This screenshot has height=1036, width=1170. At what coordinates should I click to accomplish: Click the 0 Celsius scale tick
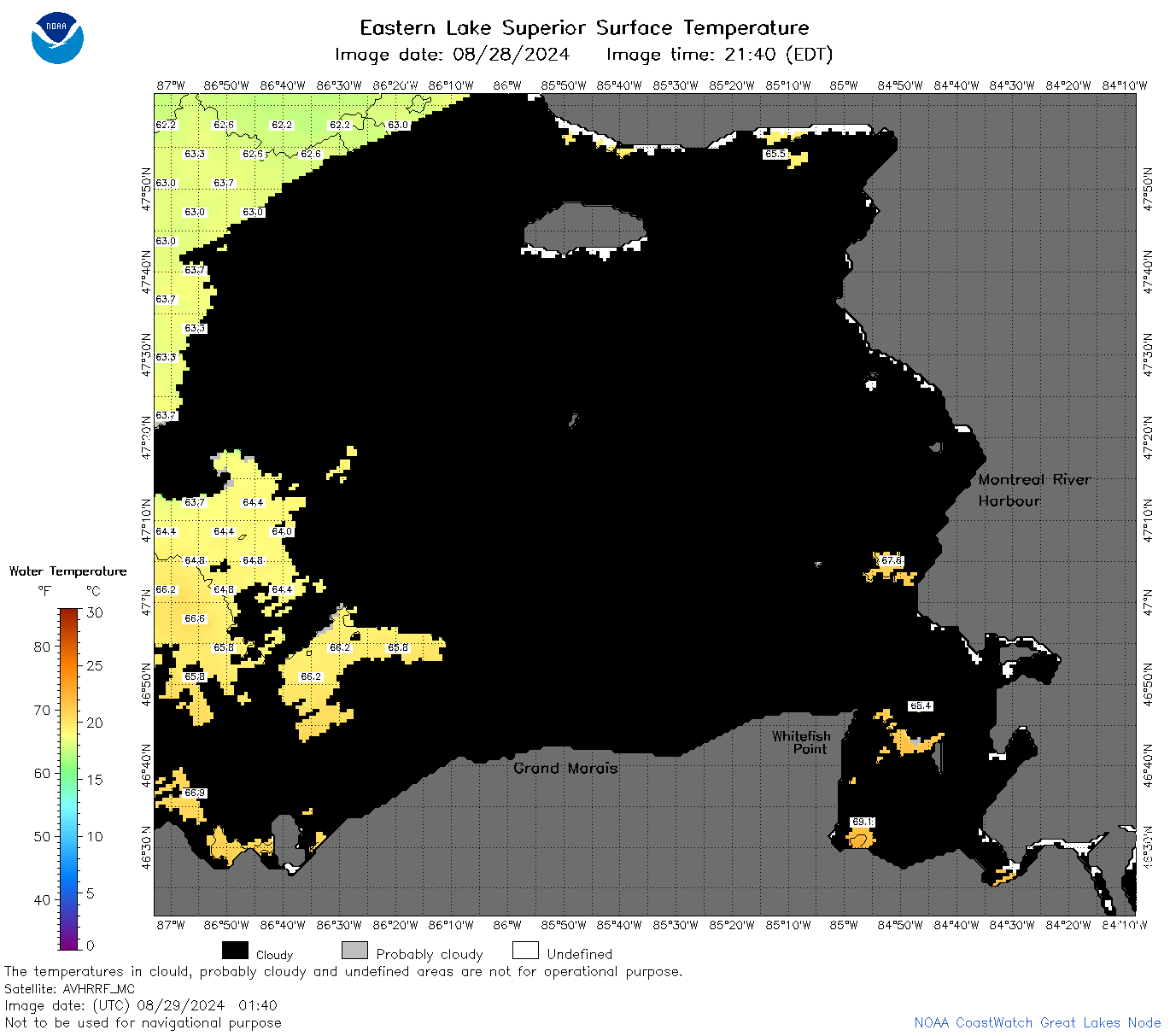[x=91, y=945]
